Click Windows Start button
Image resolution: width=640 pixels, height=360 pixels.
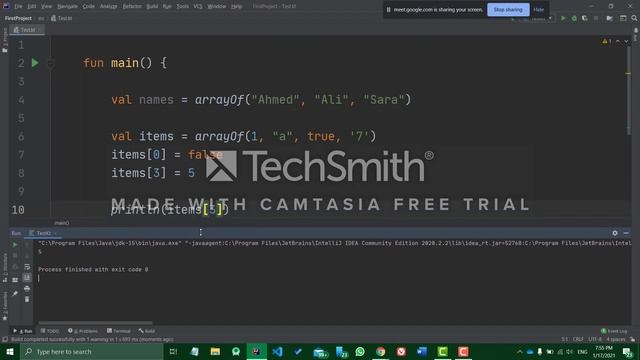click(10, 351)
